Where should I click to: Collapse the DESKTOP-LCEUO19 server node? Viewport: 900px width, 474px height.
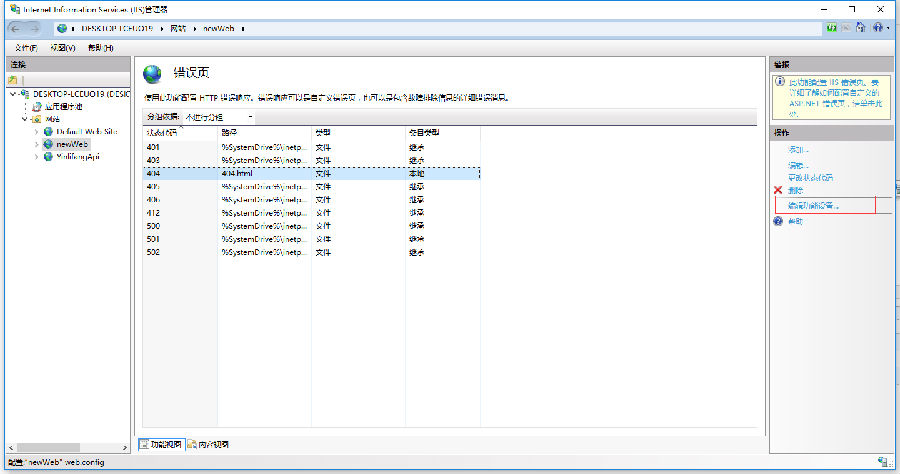coord(13,94)
